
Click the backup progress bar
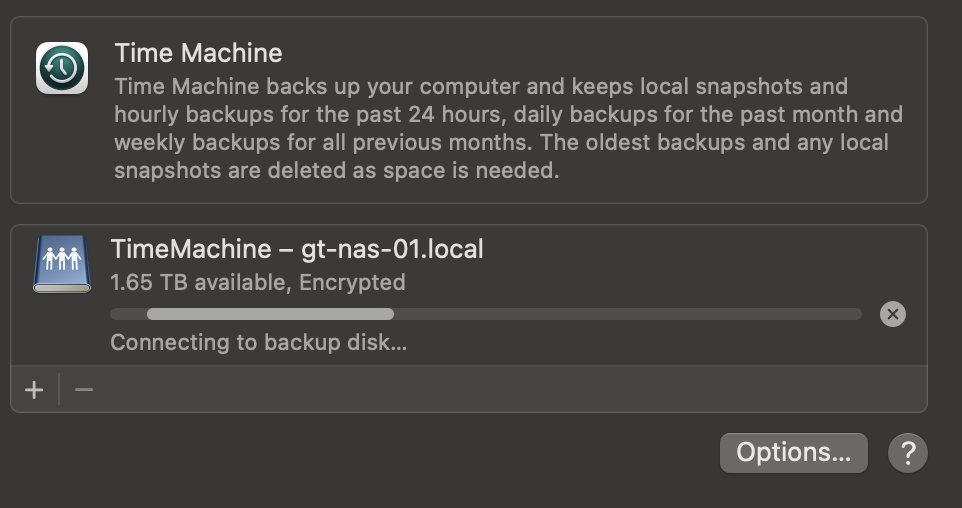[x=485, y=314]
